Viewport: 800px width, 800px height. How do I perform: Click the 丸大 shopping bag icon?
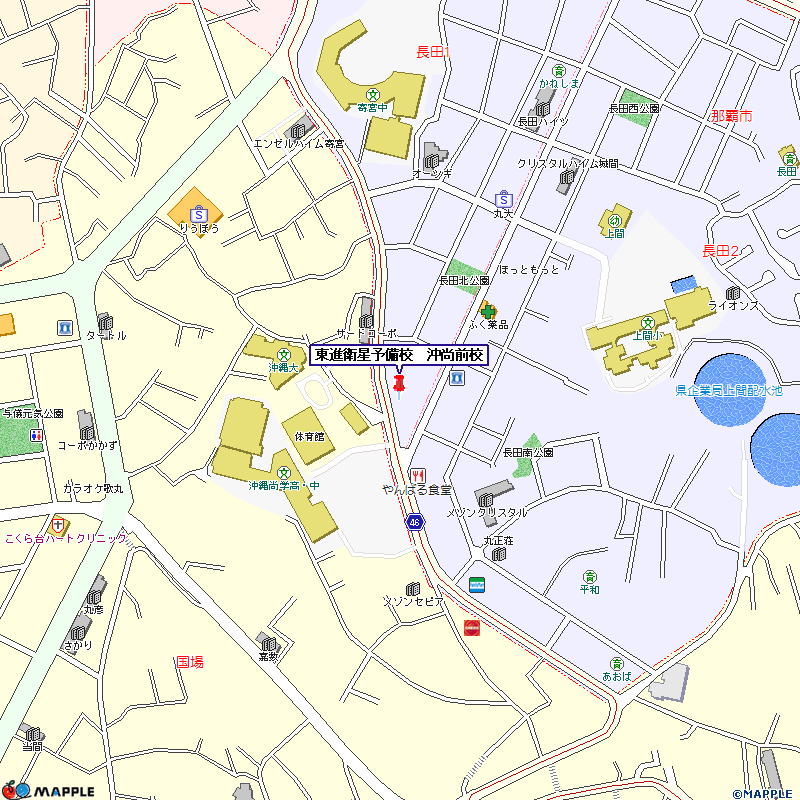[503, 199]
